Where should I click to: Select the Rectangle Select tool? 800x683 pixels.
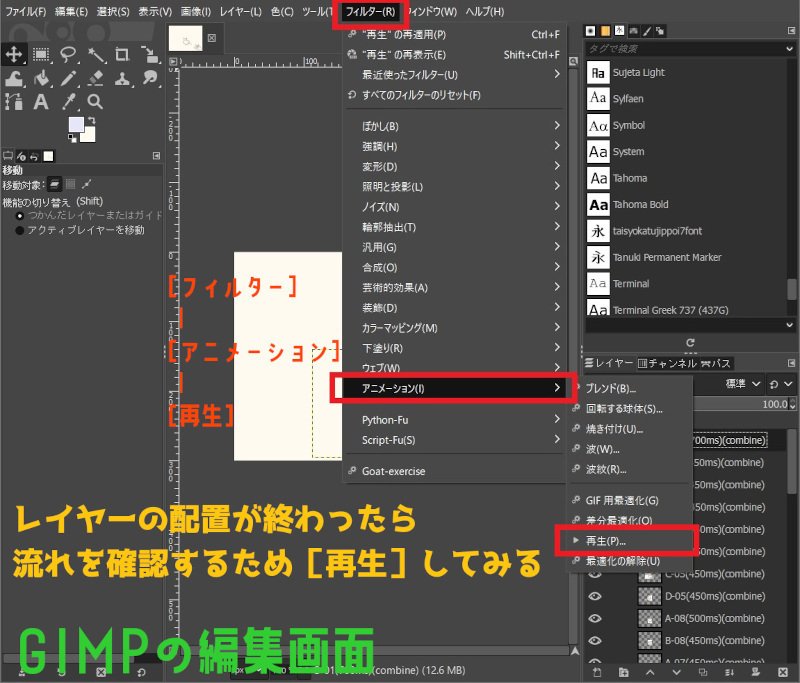41,54
